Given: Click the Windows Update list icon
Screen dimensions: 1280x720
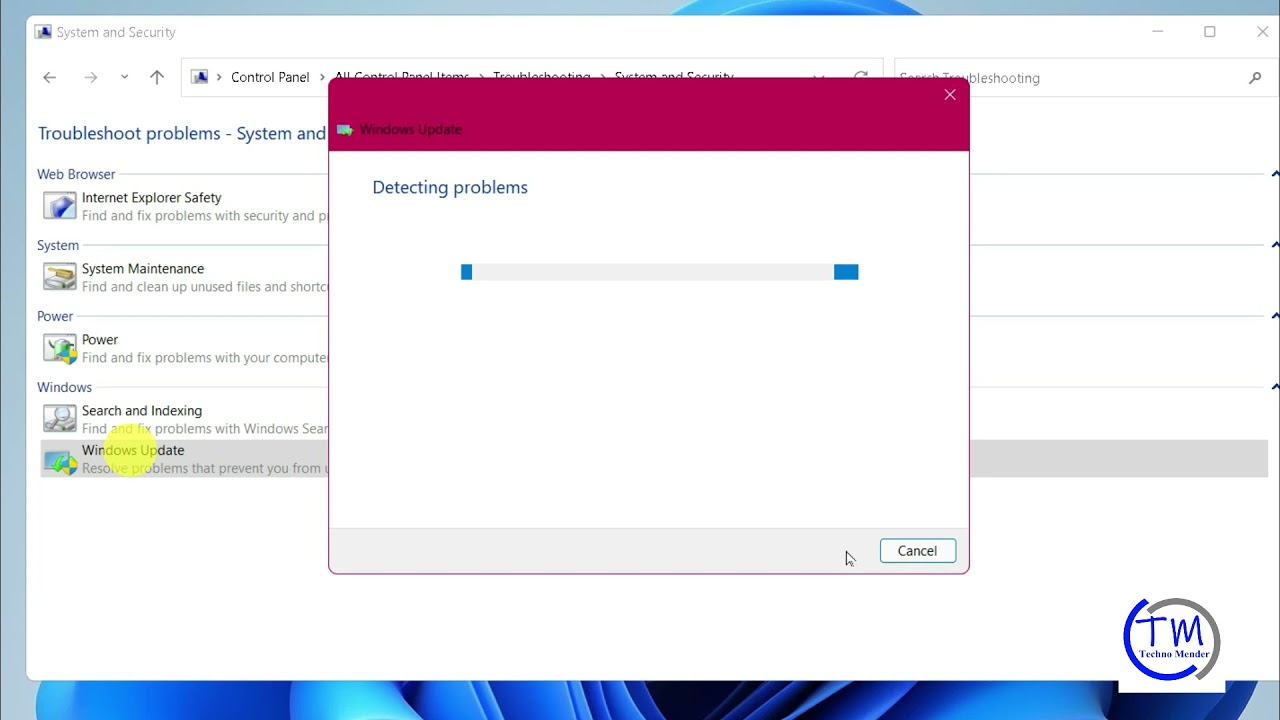Looking at the screenshot, I should 59,460.
